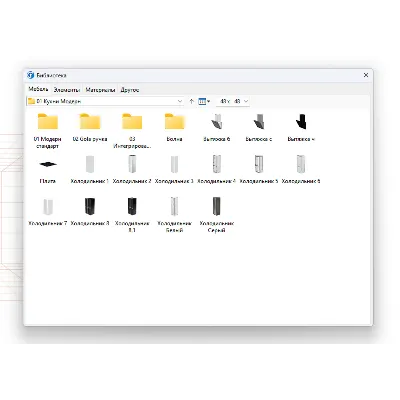
Task: Open the 03 Интегрирова... folder
Action: [x=132, y=131]
